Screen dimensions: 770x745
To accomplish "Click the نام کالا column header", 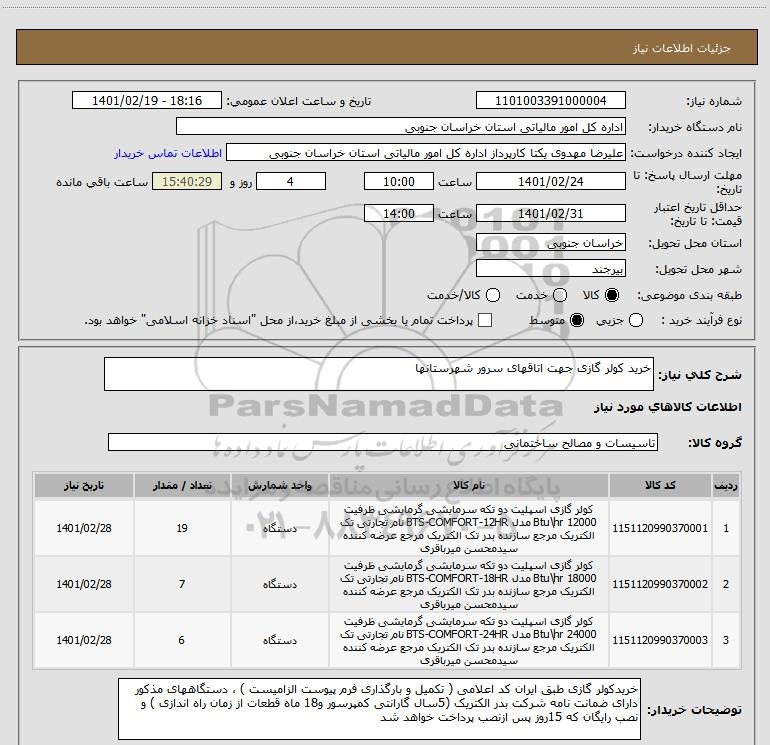I will coord(468,485).
